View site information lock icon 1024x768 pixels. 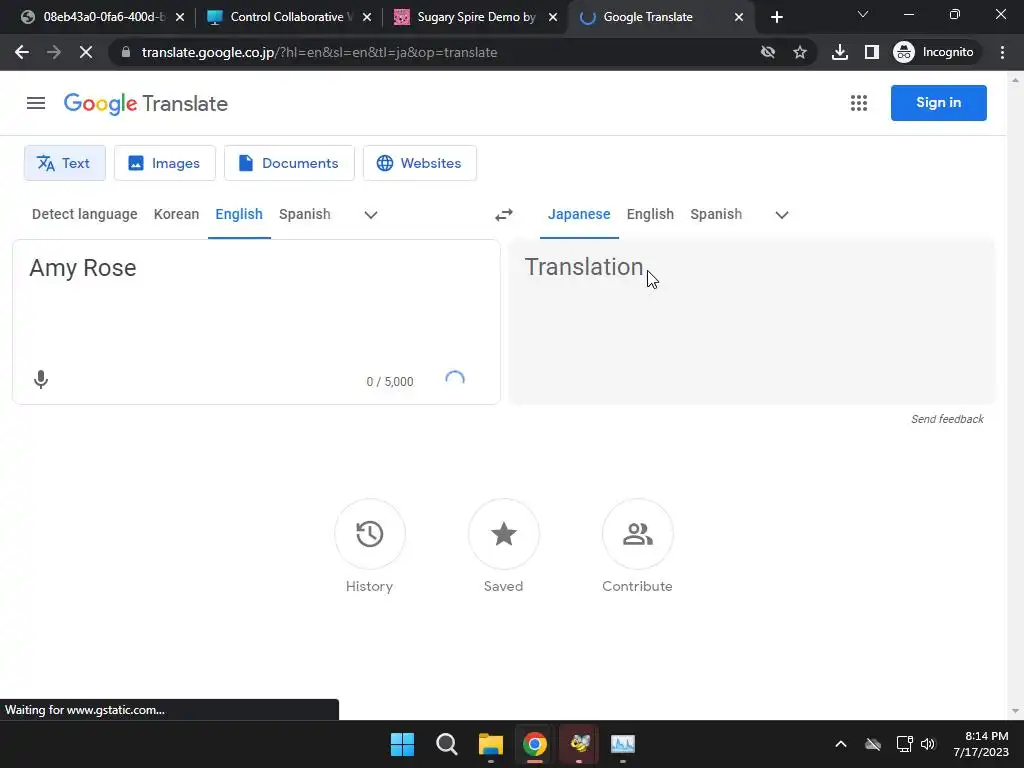(x=126, y=52)
